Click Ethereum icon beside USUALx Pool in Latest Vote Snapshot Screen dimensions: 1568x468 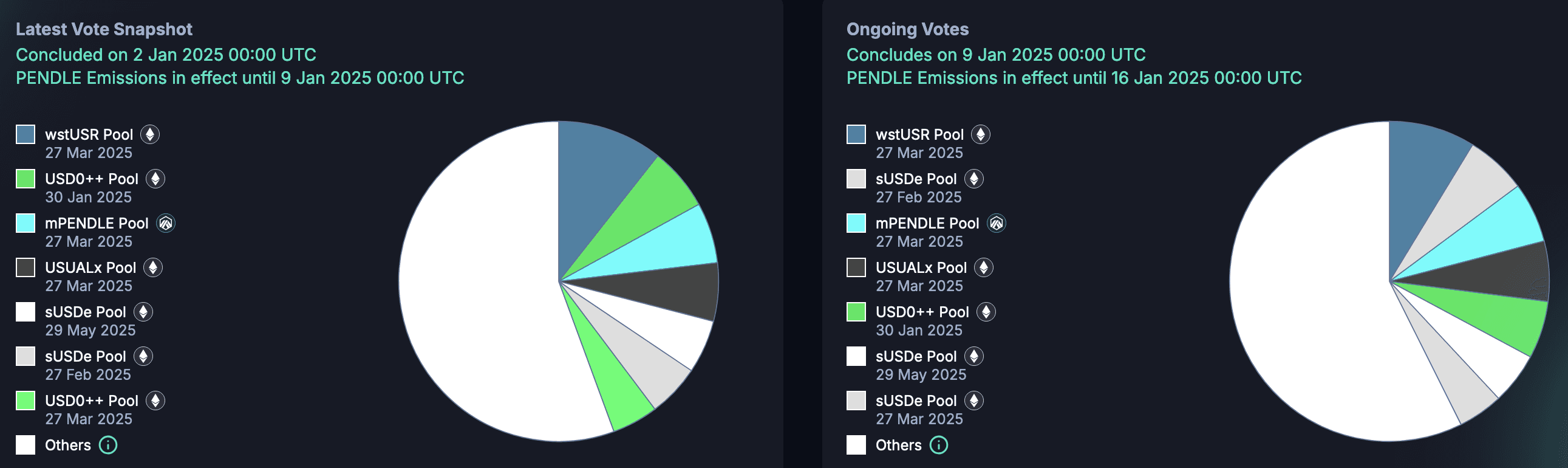click(x=153, y=267)
